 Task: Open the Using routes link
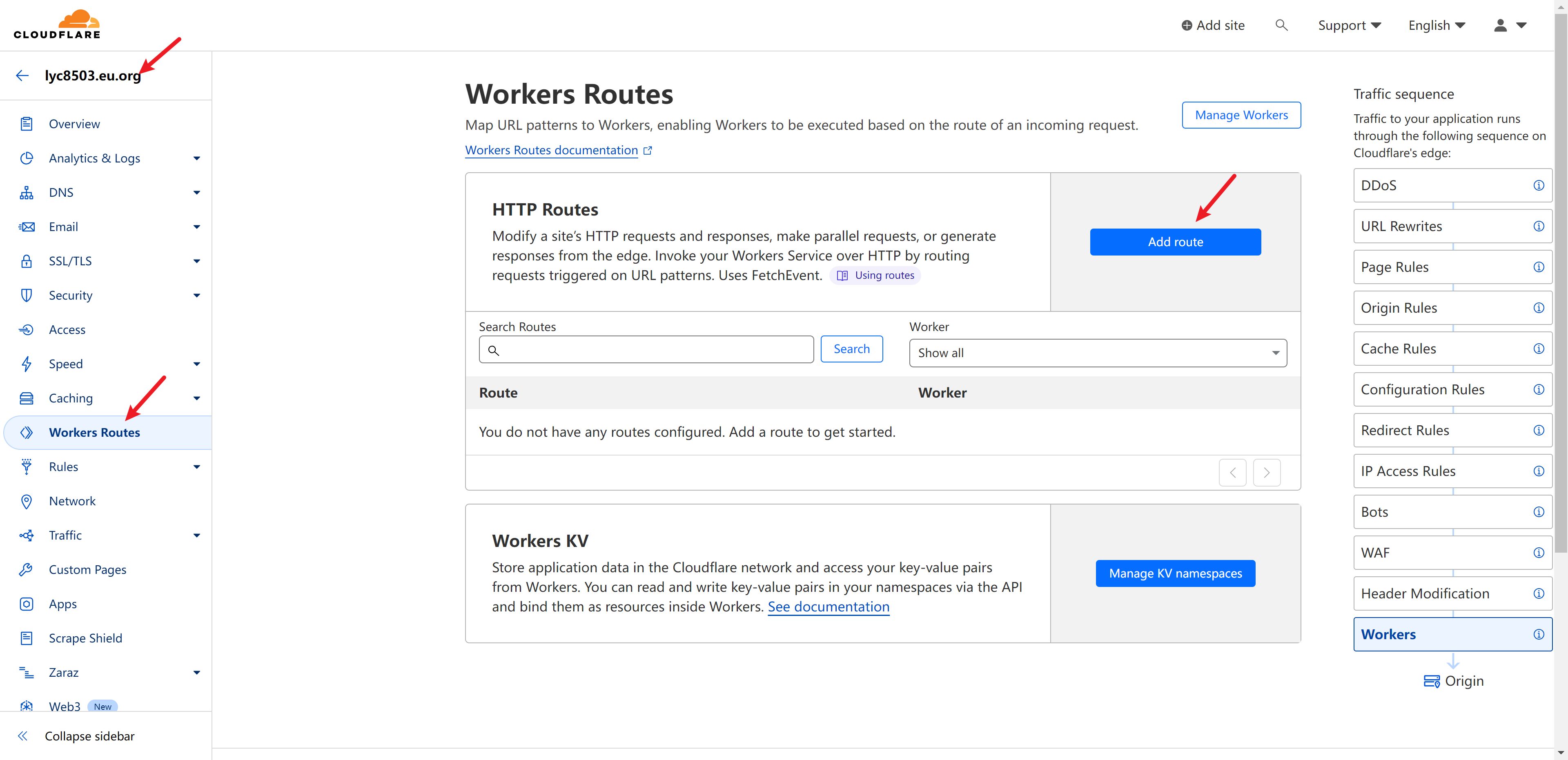point(875,275)
